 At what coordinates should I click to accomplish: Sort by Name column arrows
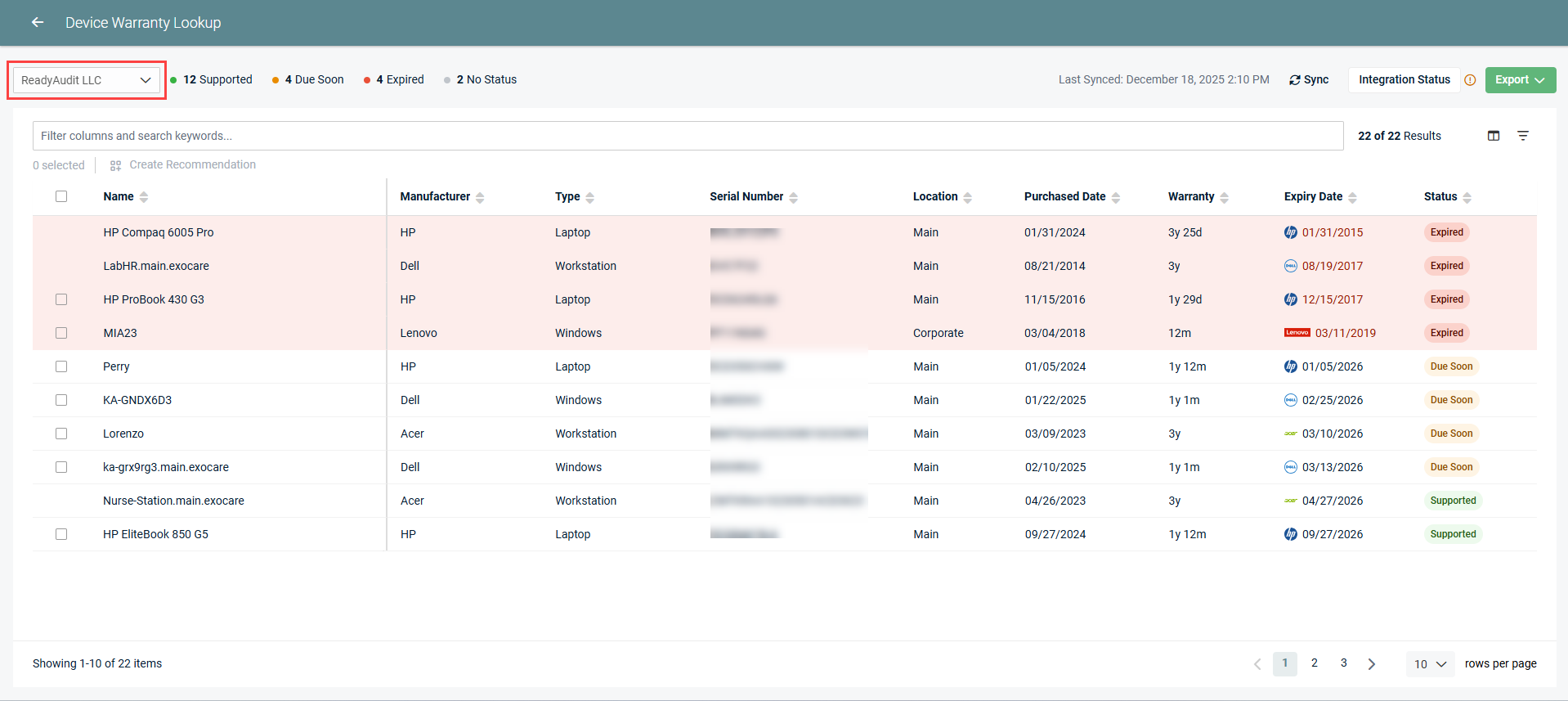(x=144, y=197)
